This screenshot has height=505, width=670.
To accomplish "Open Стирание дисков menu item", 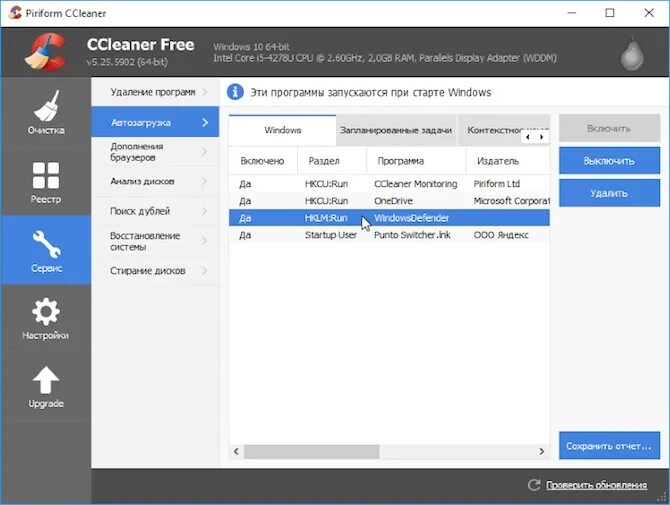I will tap(156, 270).
